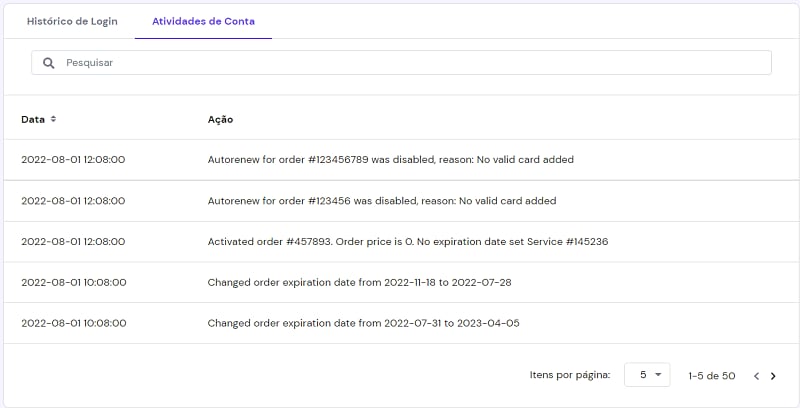Click the magnifying glass search icon
The width and height of the screenshot is (800, 408).
click(48, 63)
